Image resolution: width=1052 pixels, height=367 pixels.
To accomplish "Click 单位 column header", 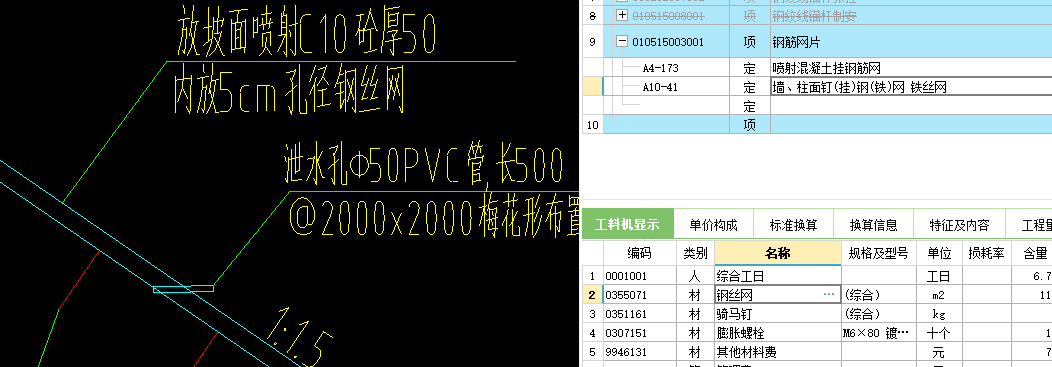I will (x=939, y=253).
